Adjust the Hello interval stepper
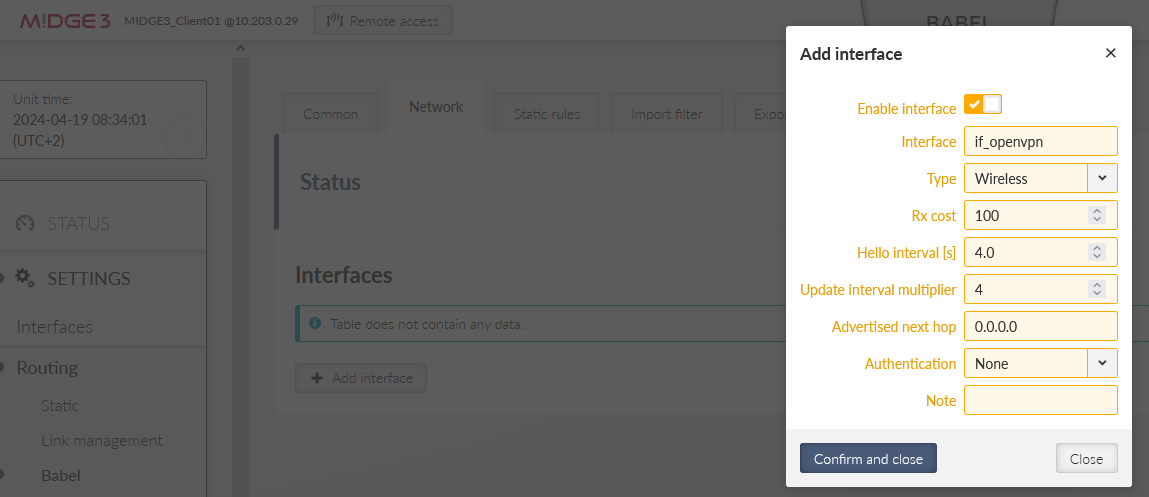This screenshot has width=1149, height=497. [x=1097, y=252]
